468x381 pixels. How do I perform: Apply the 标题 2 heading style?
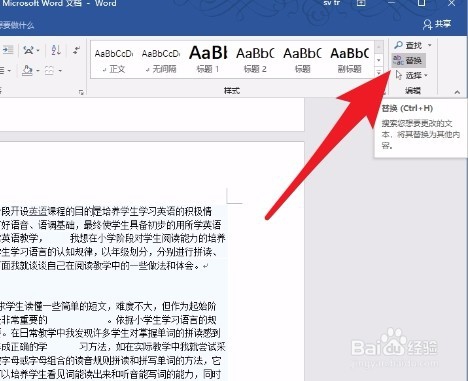[255, 60]
